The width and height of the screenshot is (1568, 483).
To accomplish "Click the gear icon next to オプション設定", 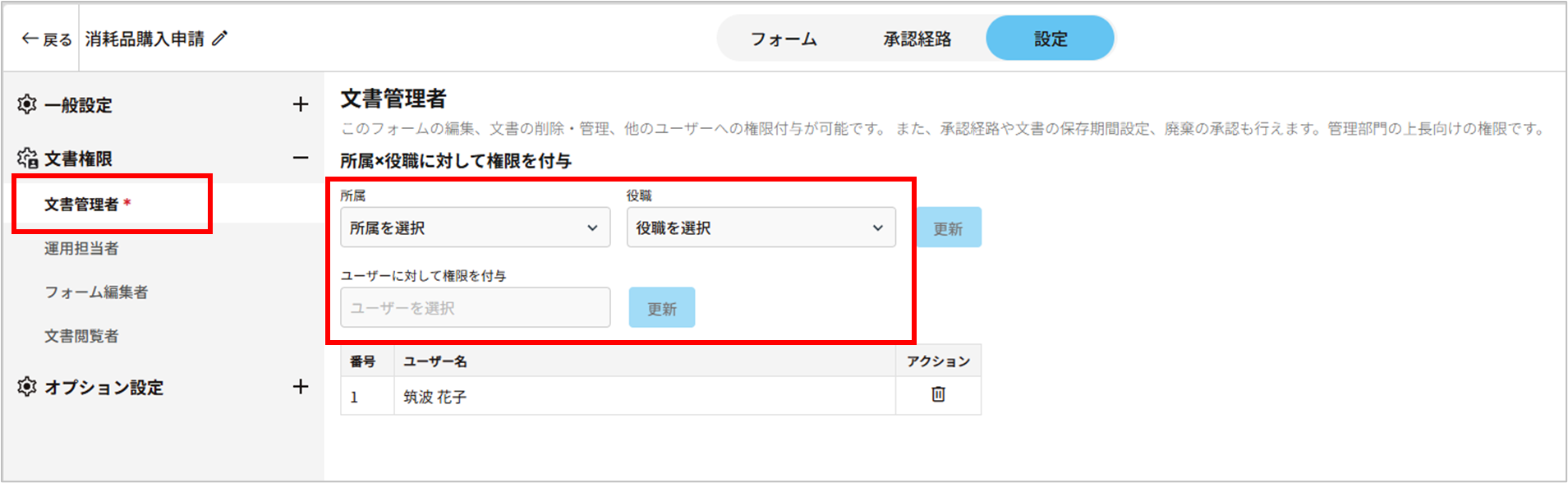I will 27,387.
